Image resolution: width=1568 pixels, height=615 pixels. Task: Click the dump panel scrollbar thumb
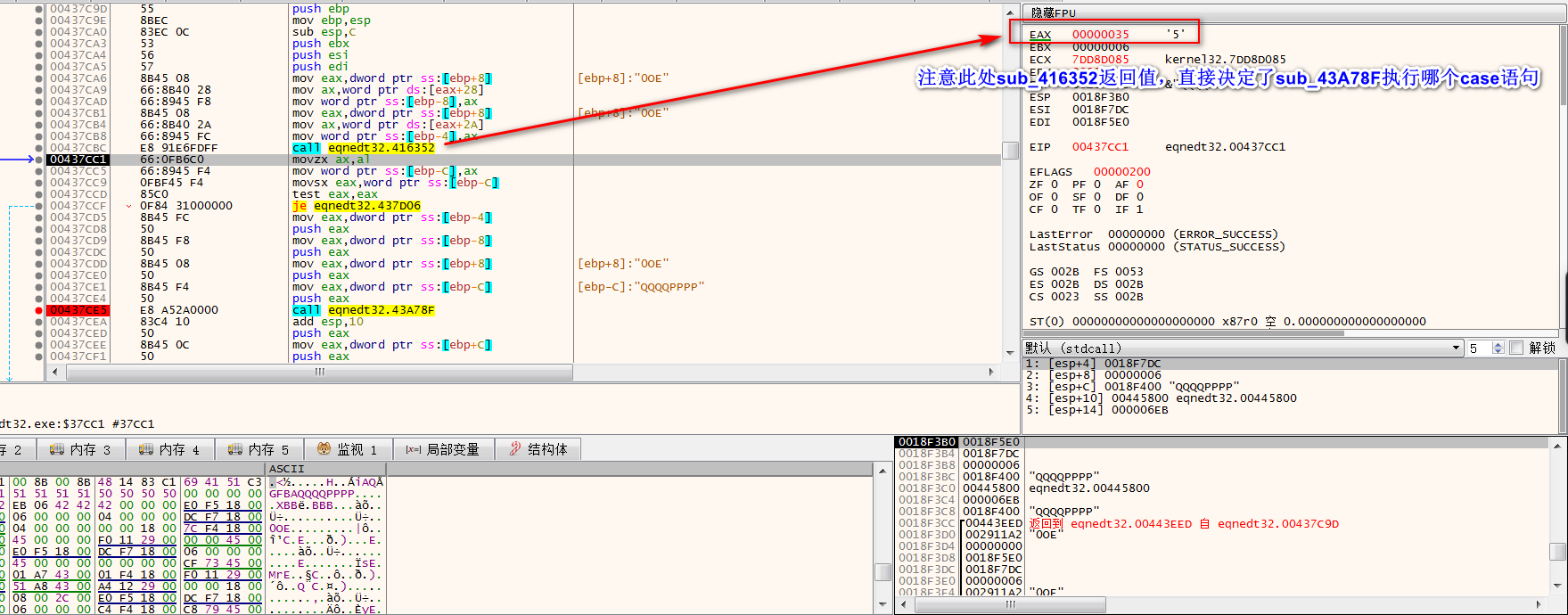[883, 571]
